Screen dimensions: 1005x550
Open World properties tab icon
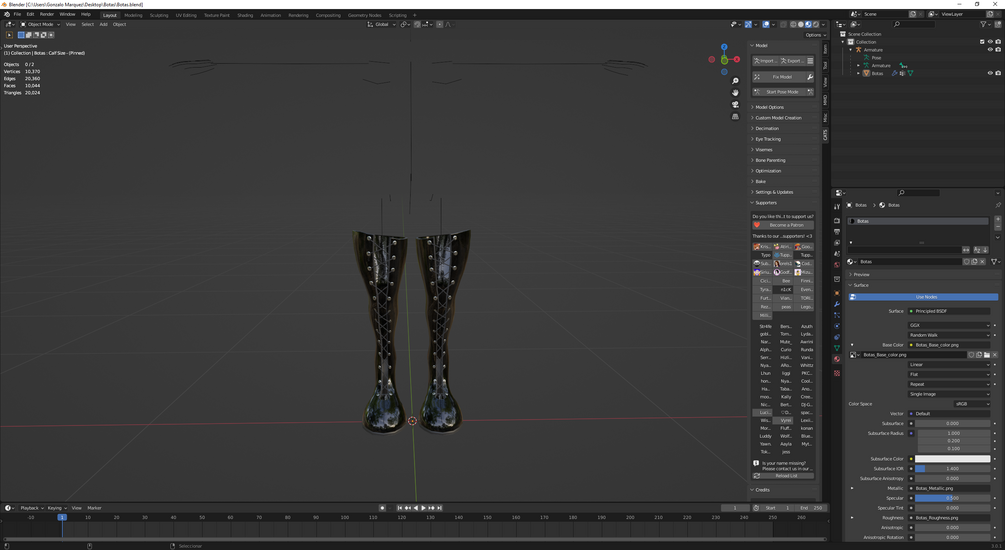pos(836,265)
